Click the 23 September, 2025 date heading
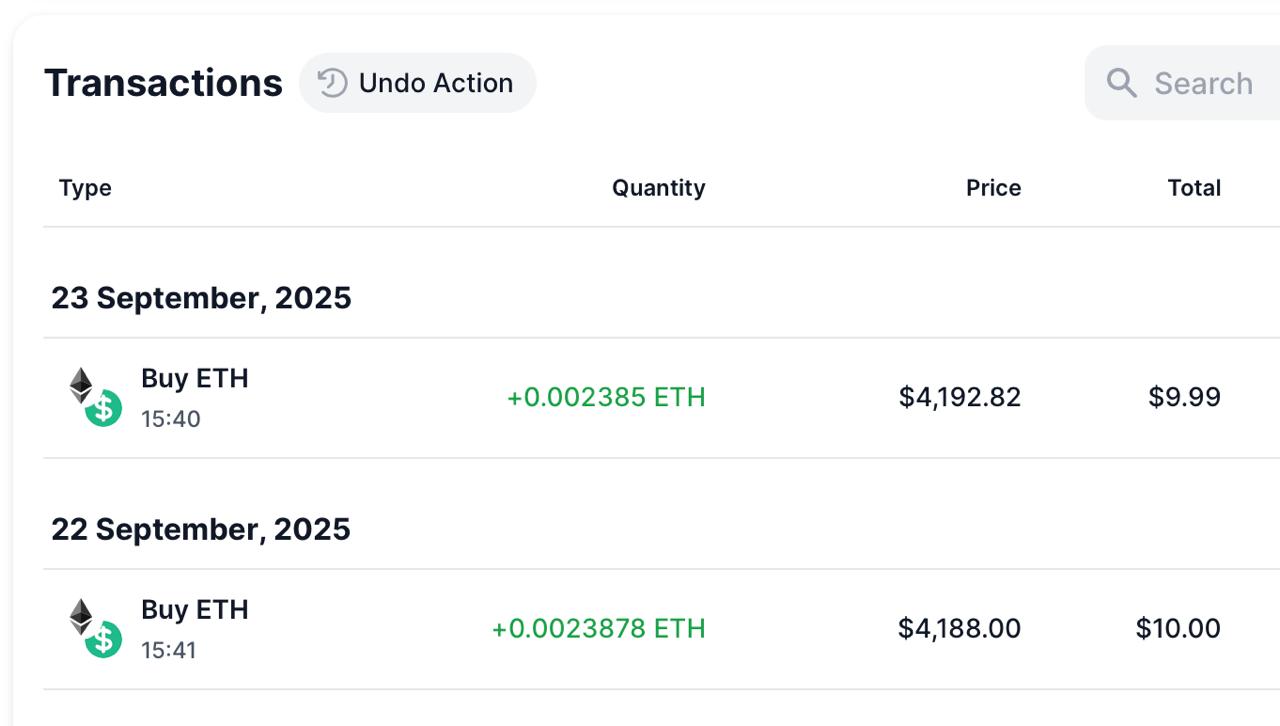Screen dimensions: 1280x726 pos(201,298)
